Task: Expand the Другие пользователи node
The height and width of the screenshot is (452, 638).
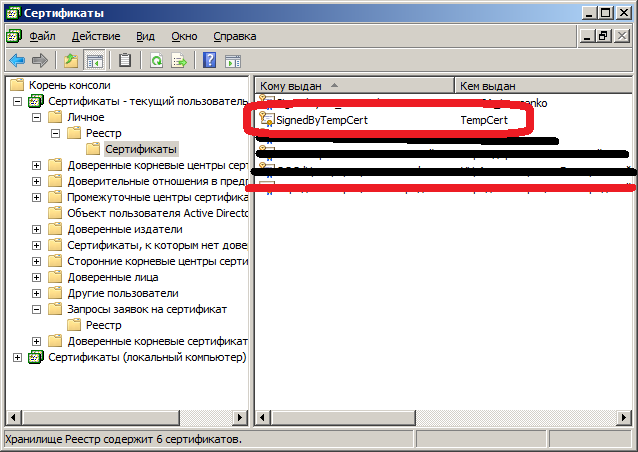Action: coord(36,293)
